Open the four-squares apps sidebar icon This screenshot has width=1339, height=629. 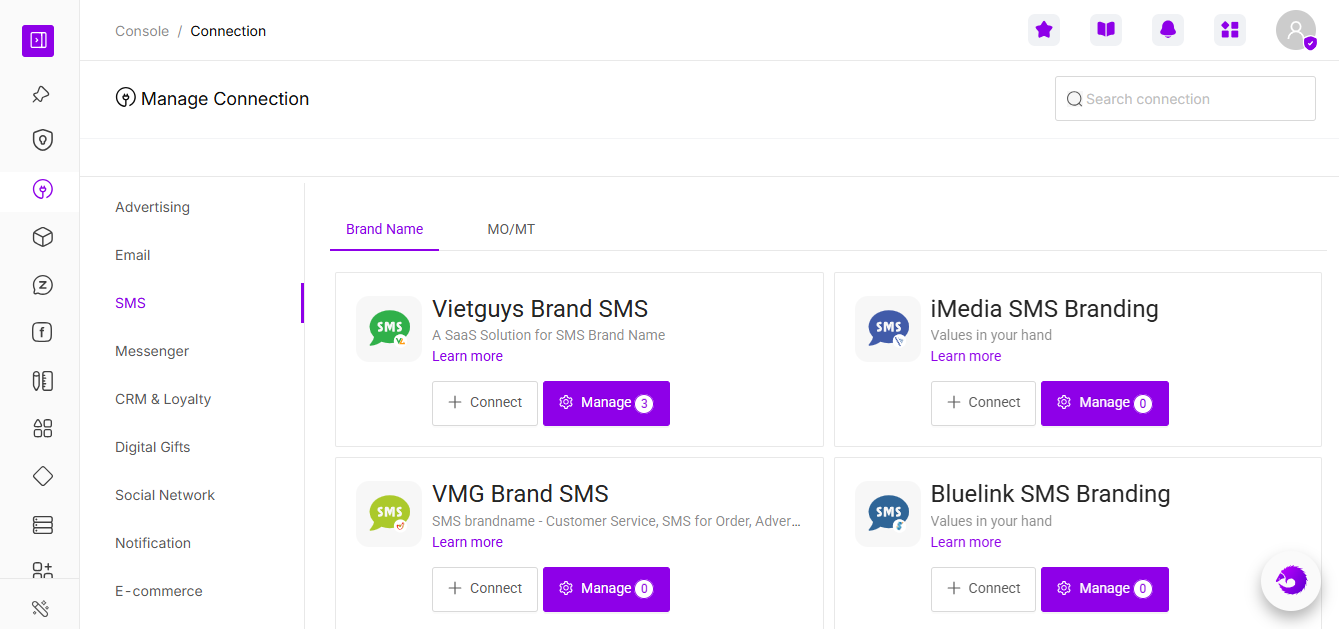pyautogui.click(x=42, y=429)
